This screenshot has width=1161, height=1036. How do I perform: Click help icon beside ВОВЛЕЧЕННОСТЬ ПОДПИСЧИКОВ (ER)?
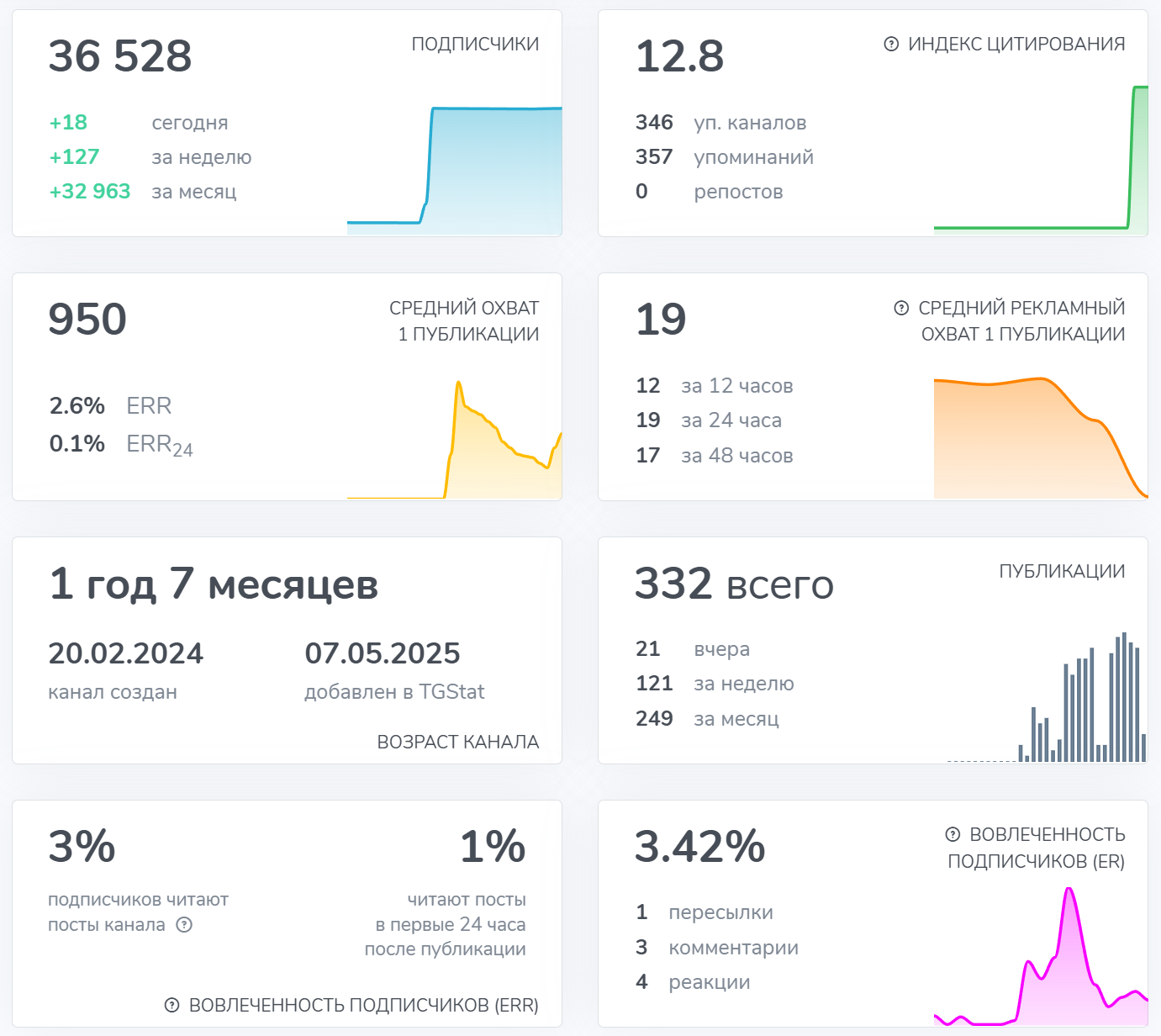pos(953,835)
